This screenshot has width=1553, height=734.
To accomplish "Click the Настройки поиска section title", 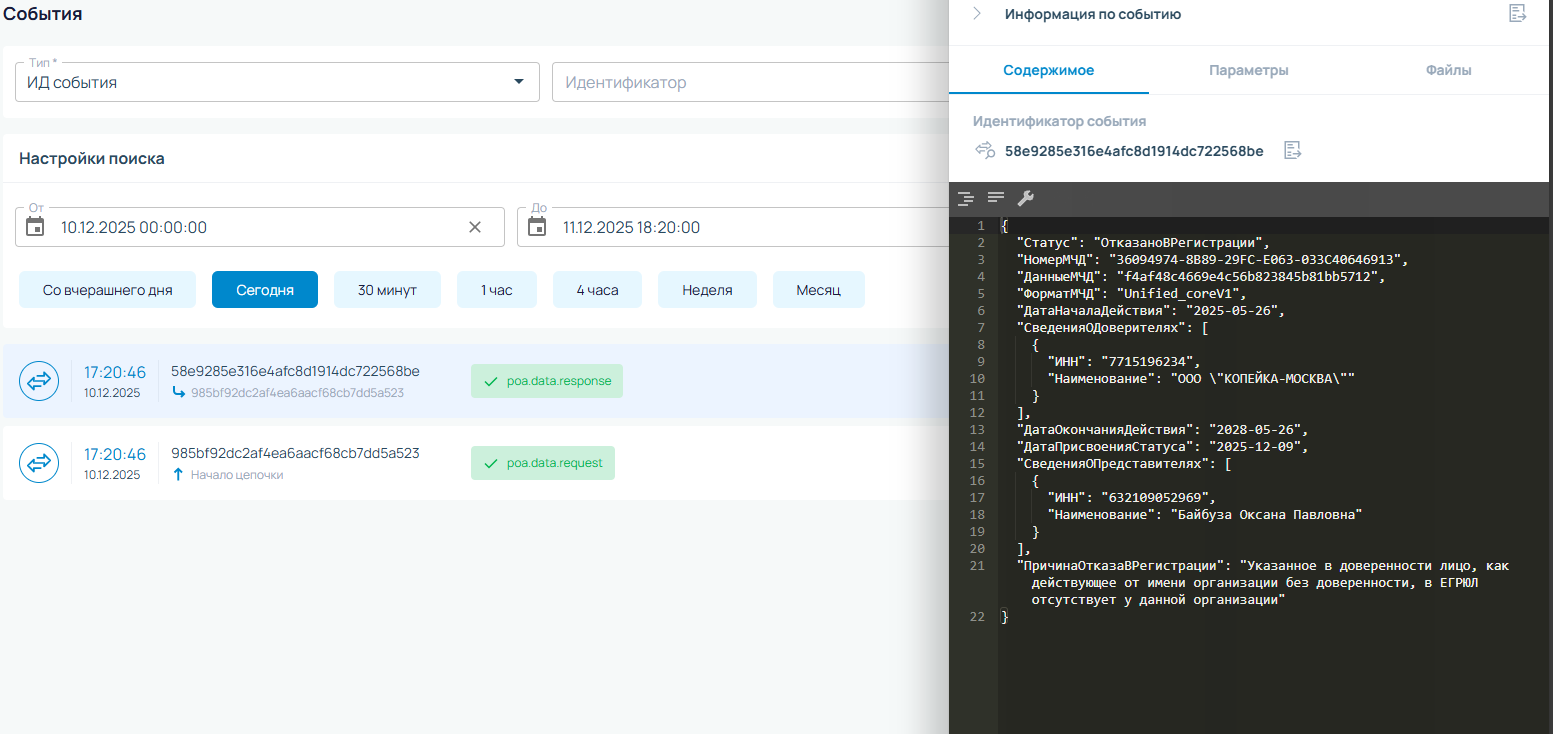I will tap(92, 158).
